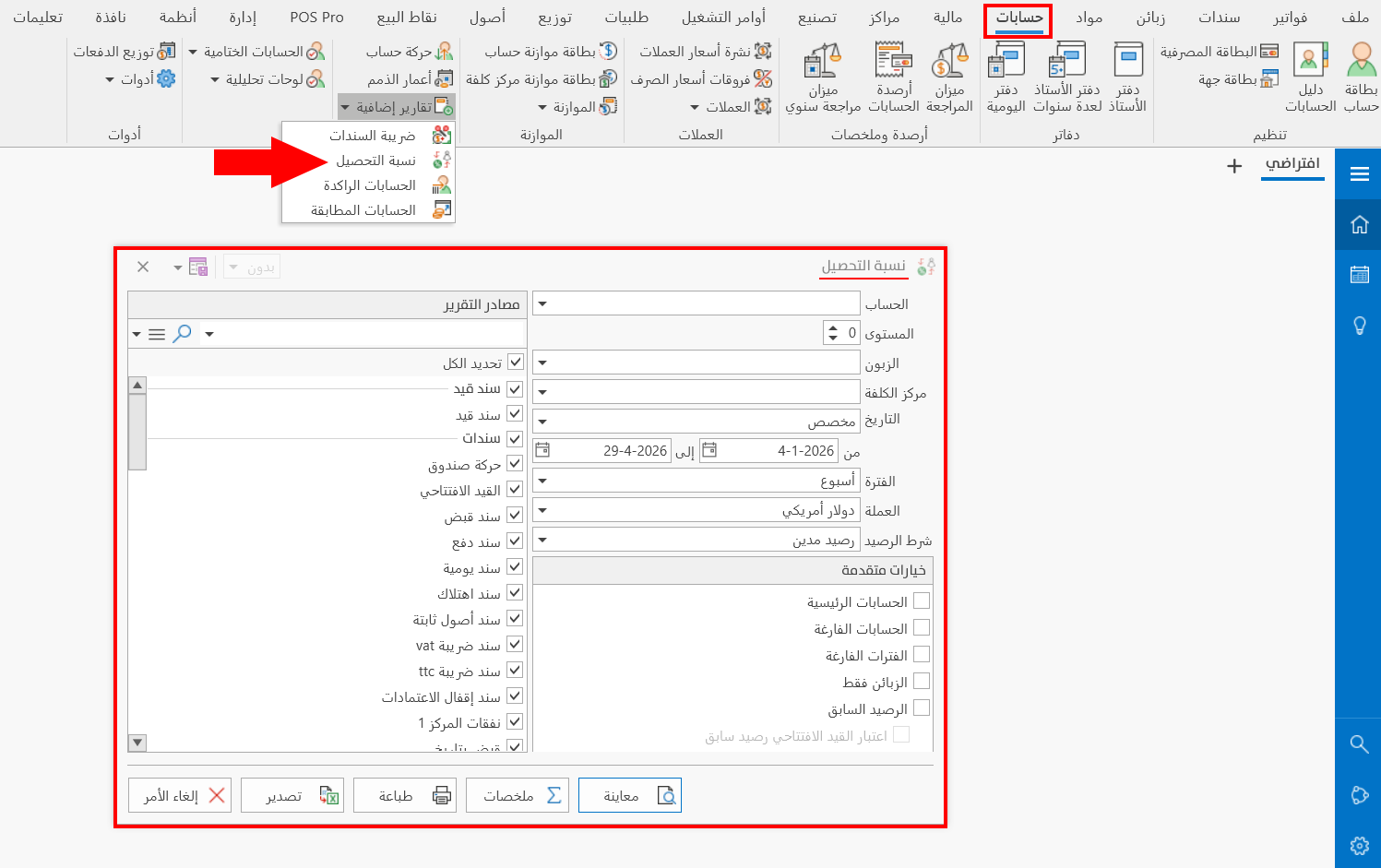Image resolution: width=1381 pixels, height=868 pixels.
Task: Click home icon in sidebar
Action: point(1359,224)
